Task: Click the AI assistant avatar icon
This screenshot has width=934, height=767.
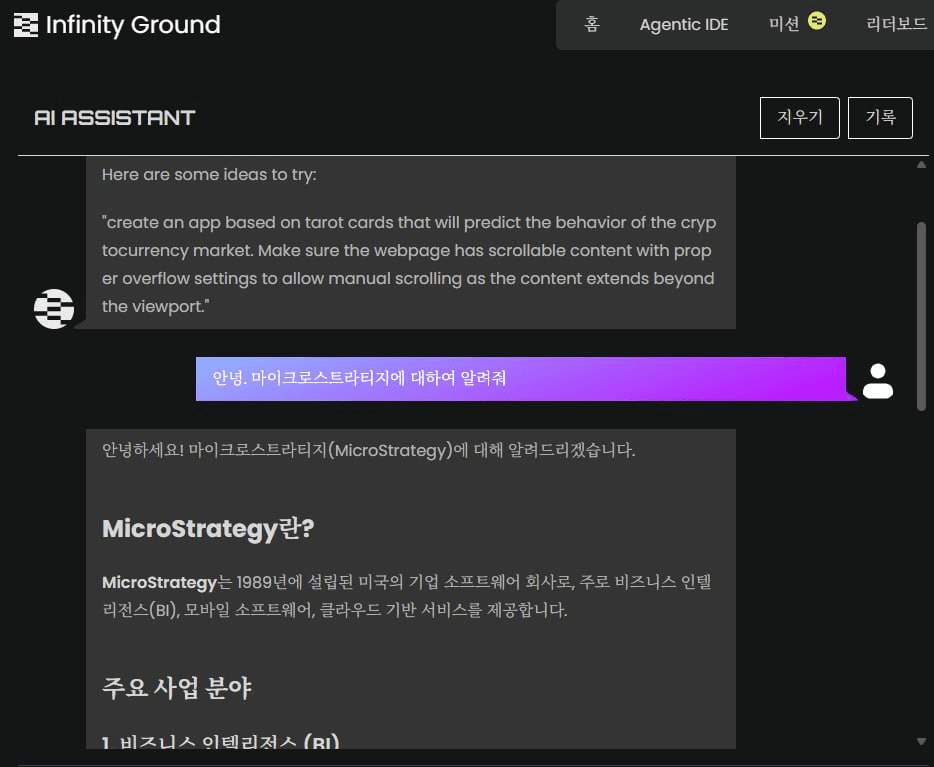Action: tap(54, 308)
